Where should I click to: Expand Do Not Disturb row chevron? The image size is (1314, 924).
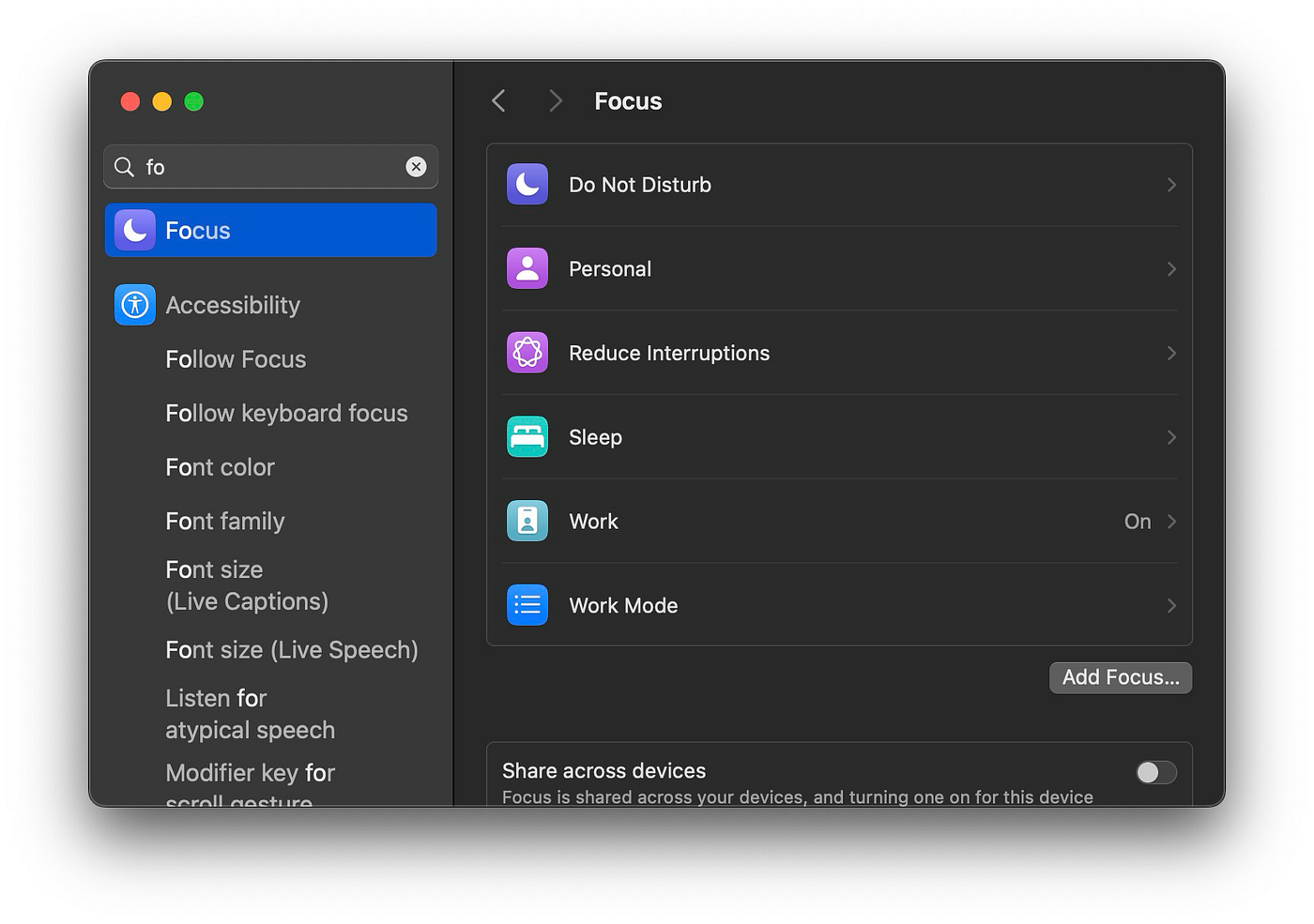pos(1171,185)
